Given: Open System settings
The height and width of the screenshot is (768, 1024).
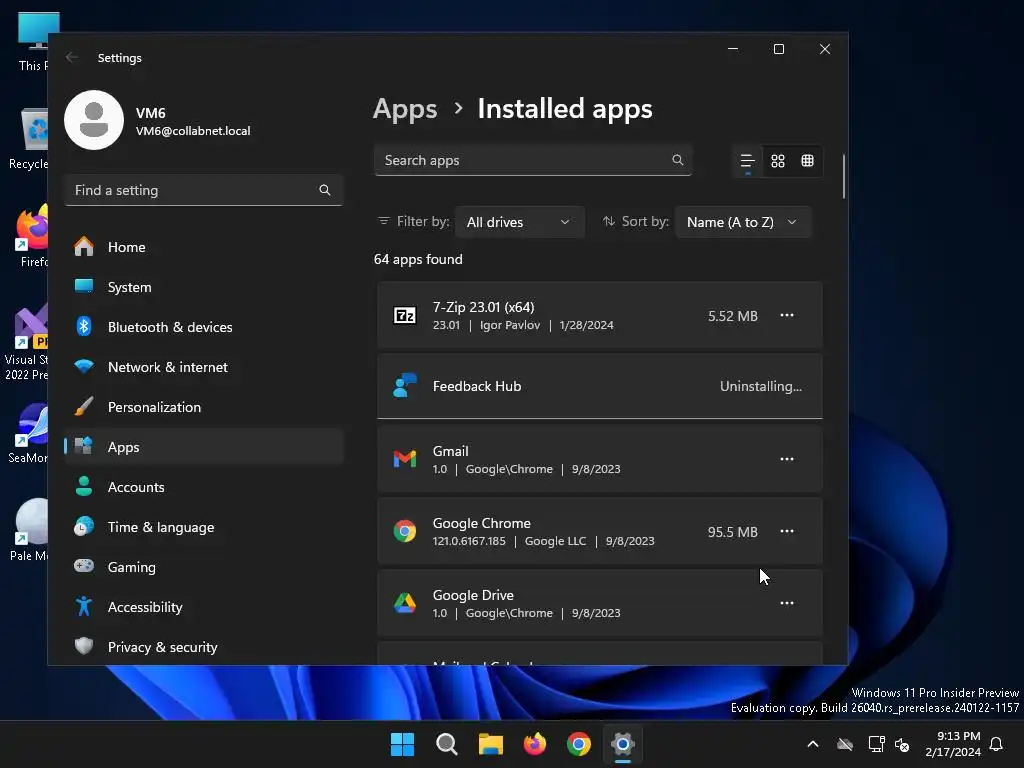Looking at the screenshot, I should [204, 287].
